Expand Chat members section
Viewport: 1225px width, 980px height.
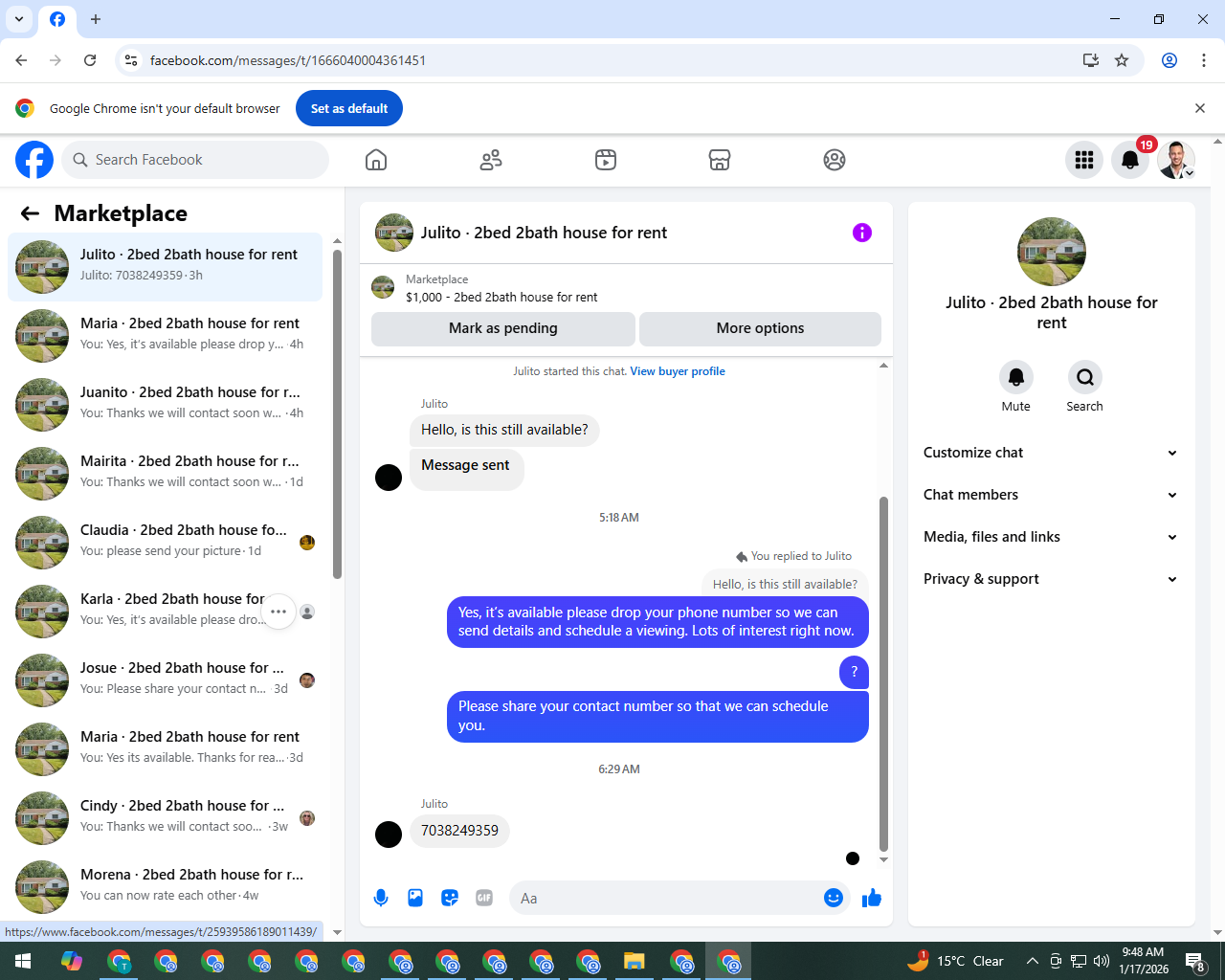coord(1051,495)
